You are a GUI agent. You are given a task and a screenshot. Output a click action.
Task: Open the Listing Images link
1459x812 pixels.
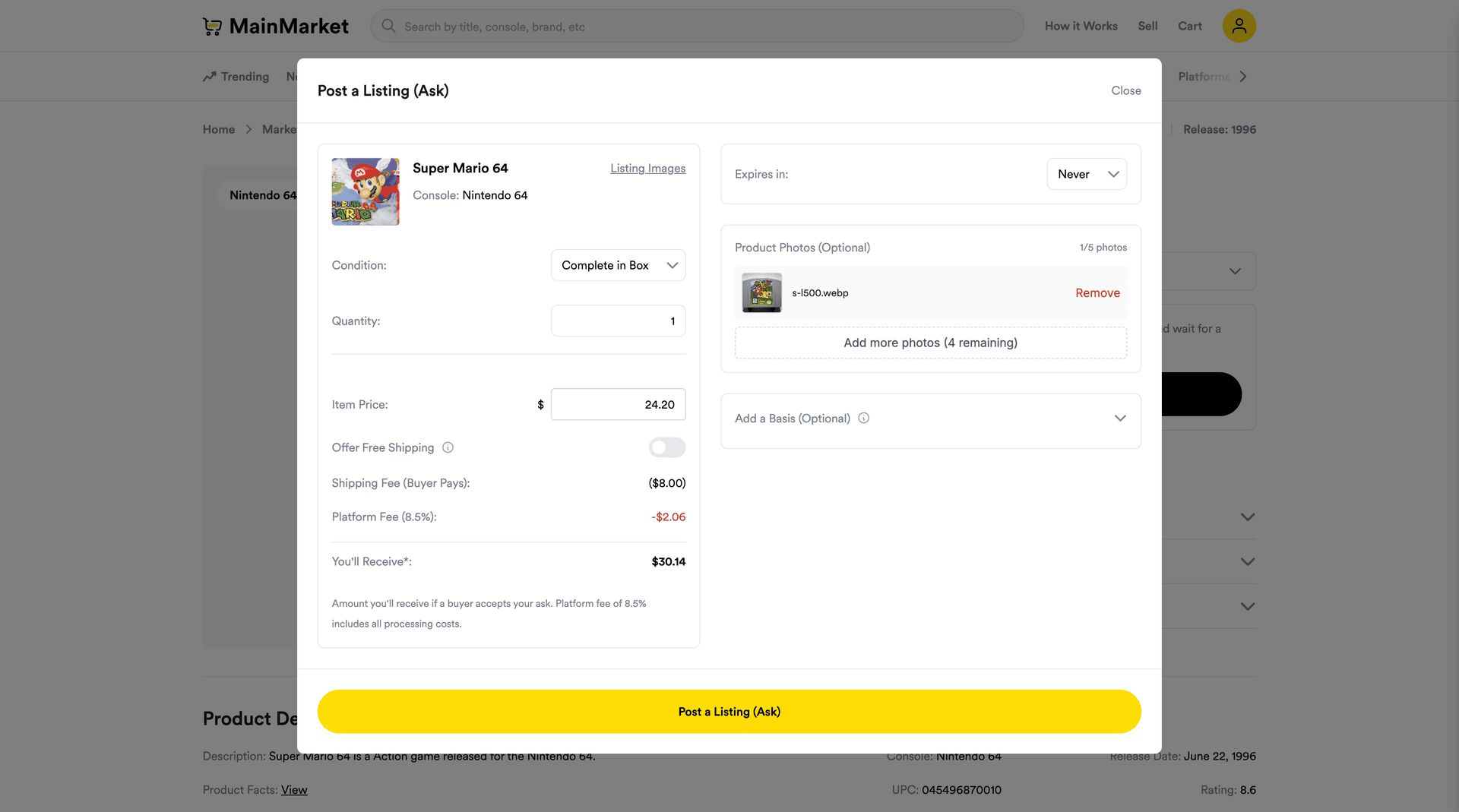tap(647, 168)
